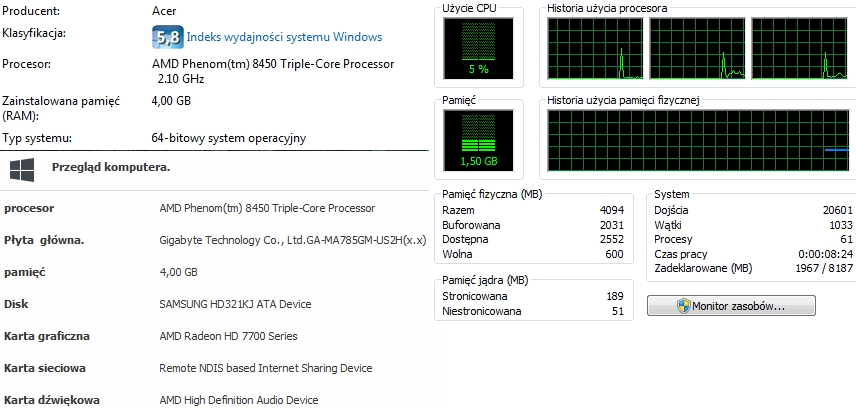Click the Windows logo beside Przegląd komputera
Image resolution: width=856 pixels, height=409 pixels.
tap(23, 167)
